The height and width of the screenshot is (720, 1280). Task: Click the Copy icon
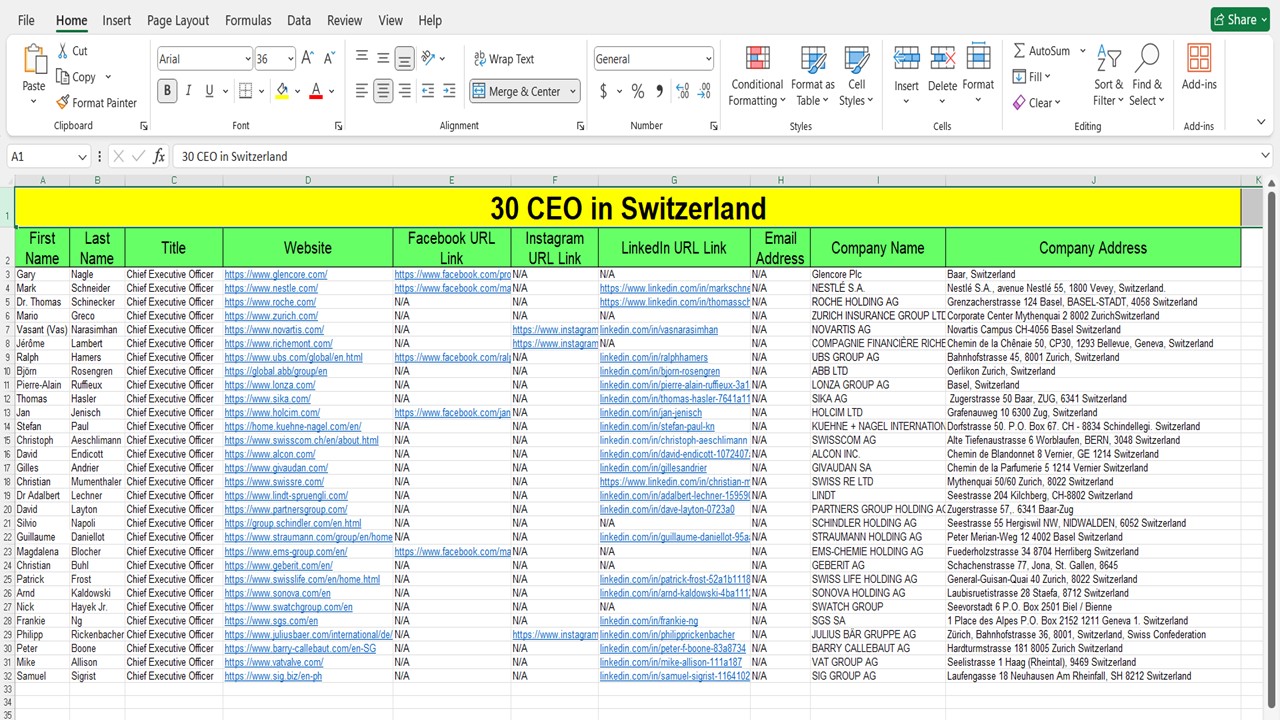[x=64, y=77]
